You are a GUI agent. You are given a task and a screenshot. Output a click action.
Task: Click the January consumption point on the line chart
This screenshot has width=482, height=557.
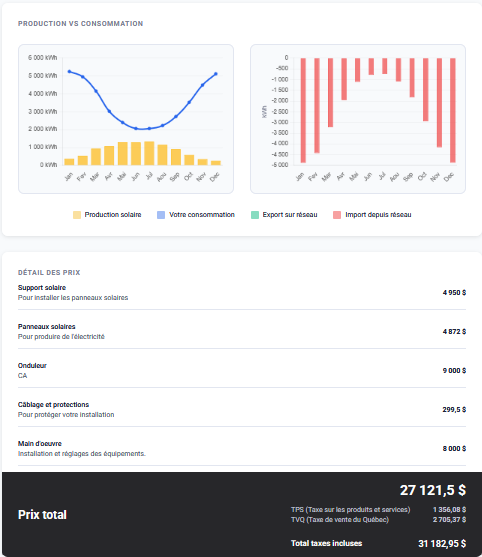click(69, 71)
